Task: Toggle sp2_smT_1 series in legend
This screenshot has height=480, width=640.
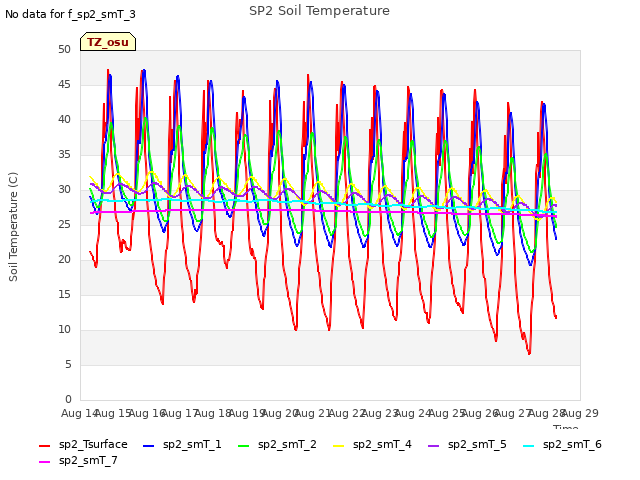Action: click(182, 444)
